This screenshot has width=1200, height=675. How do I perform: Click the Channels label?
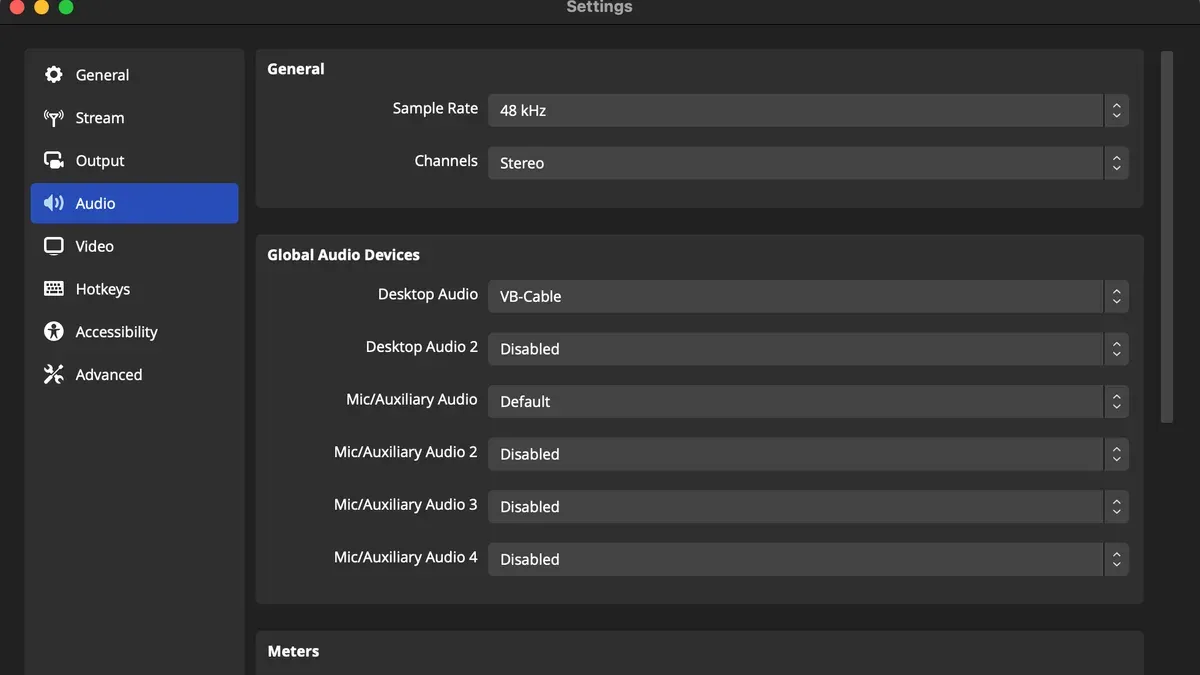(446, 160)
